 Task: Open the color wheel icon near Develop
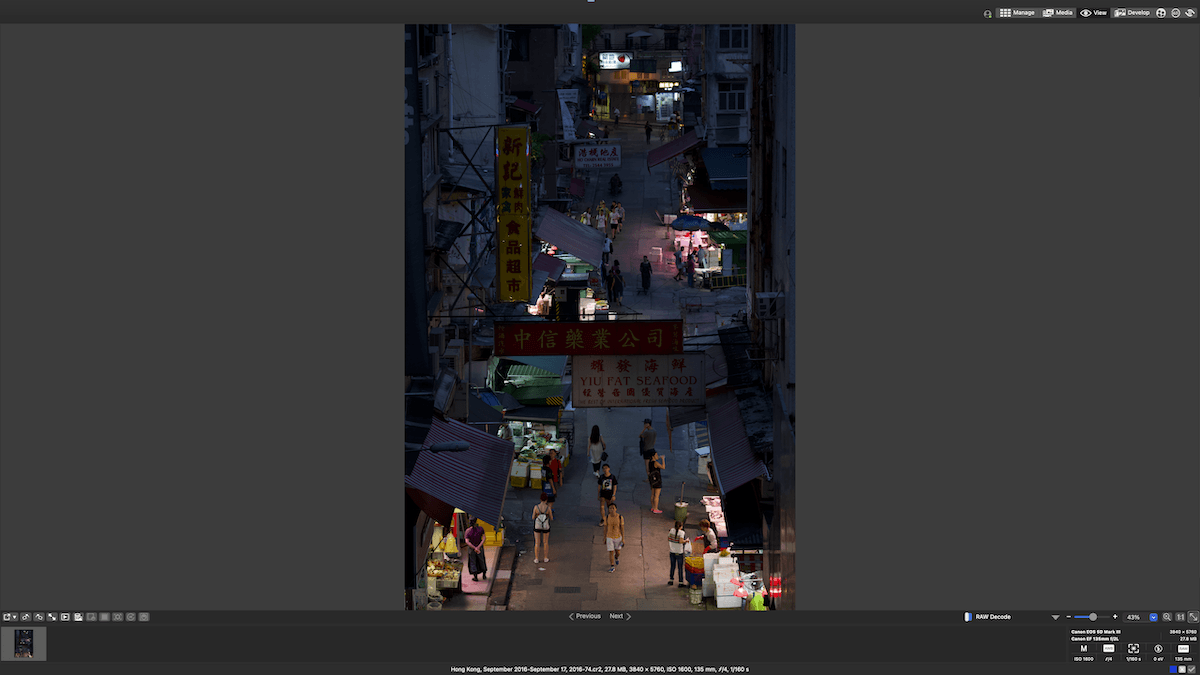click(1160, 12)
